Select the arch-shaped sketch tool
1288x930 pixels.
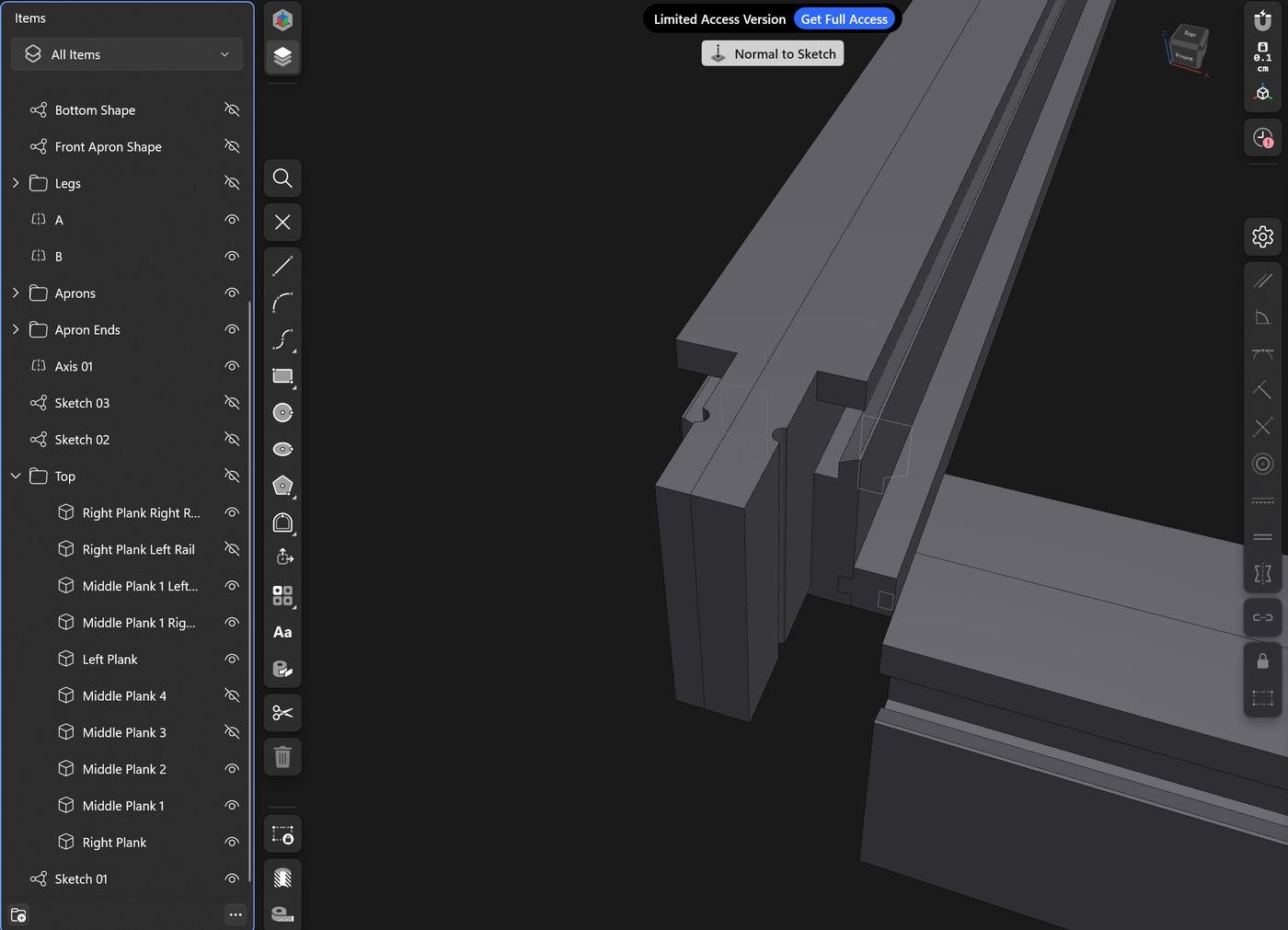(x=282, y=522)
